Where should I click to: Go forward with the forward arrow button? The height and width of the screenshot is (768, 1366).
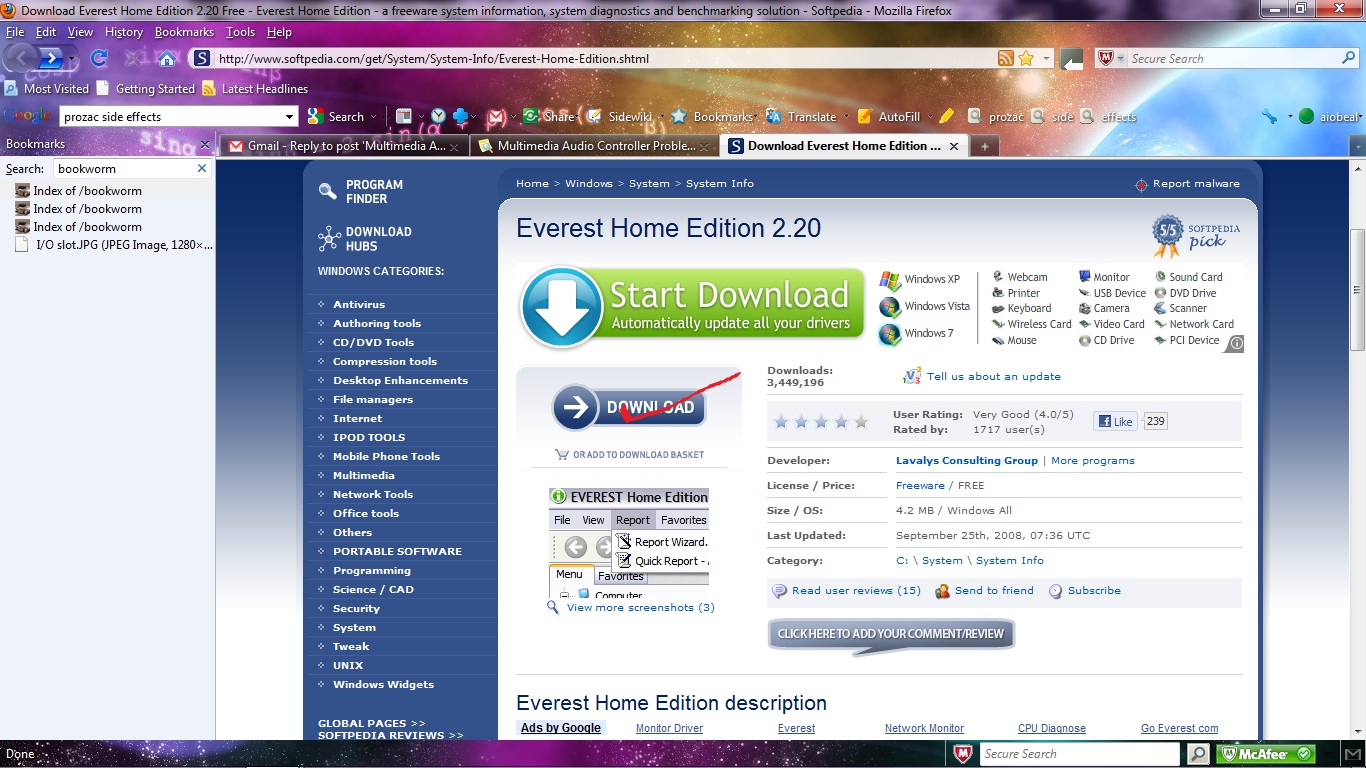tap(50, 58)
